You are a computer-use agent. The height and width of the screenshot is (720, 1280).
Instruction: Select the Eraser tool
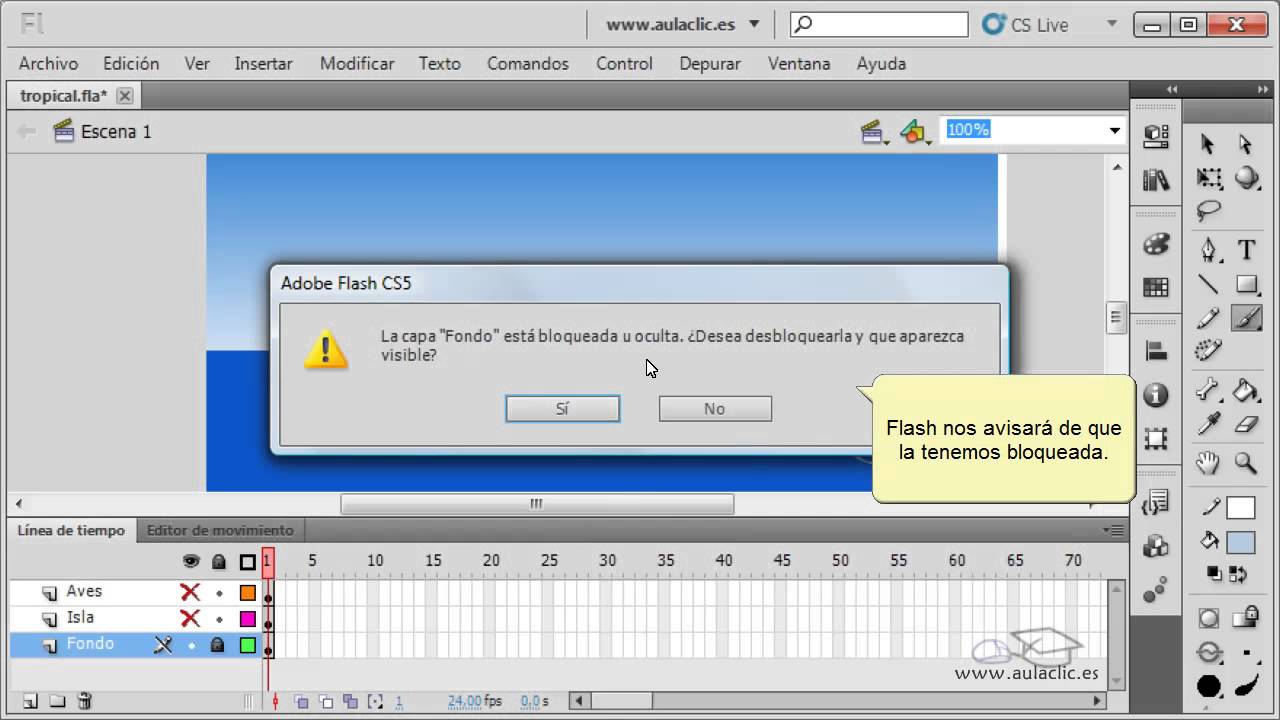pyautogui.click(x=1246, y=424)
